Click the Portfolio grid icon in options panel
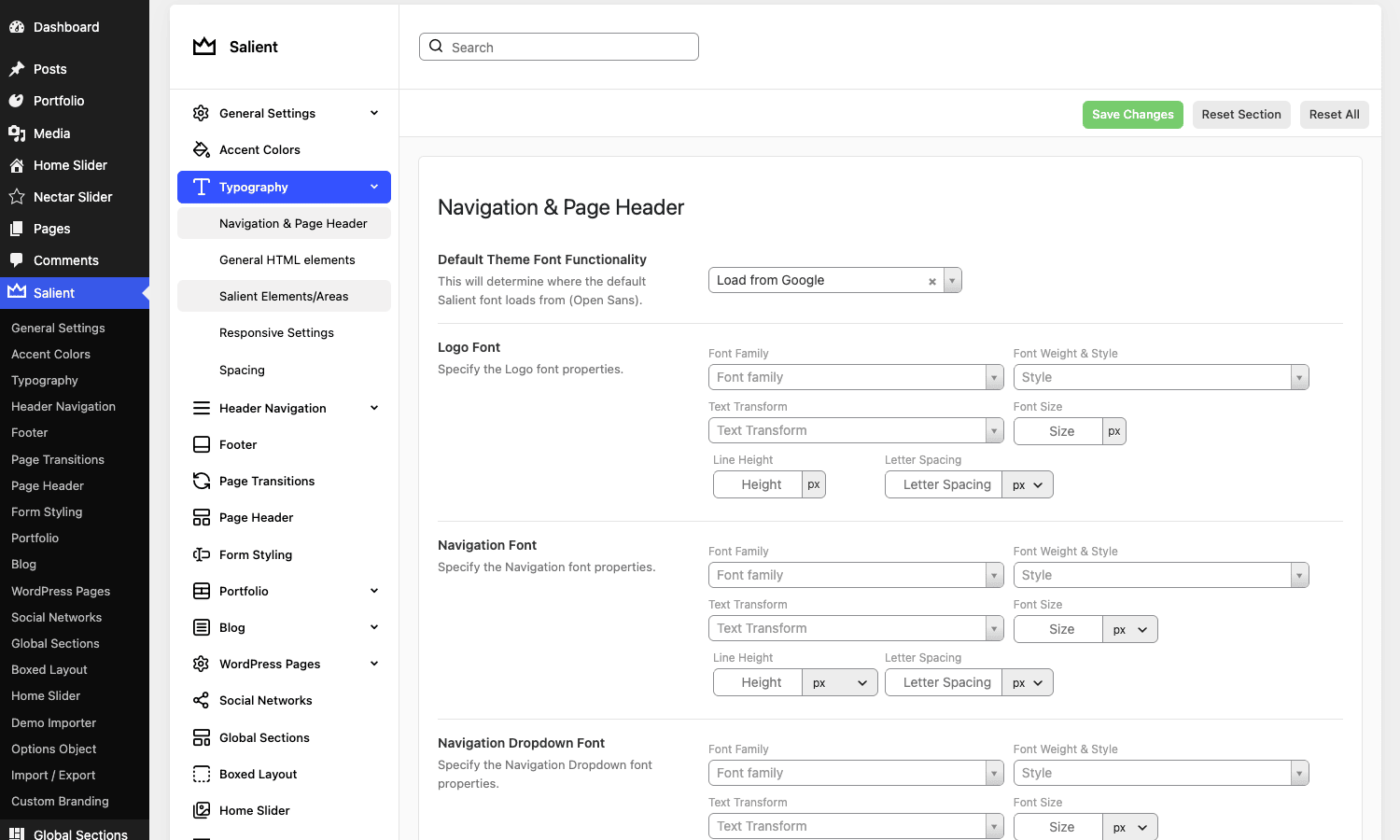Viewport: 1400px width, 840px height. click(201, 591)
